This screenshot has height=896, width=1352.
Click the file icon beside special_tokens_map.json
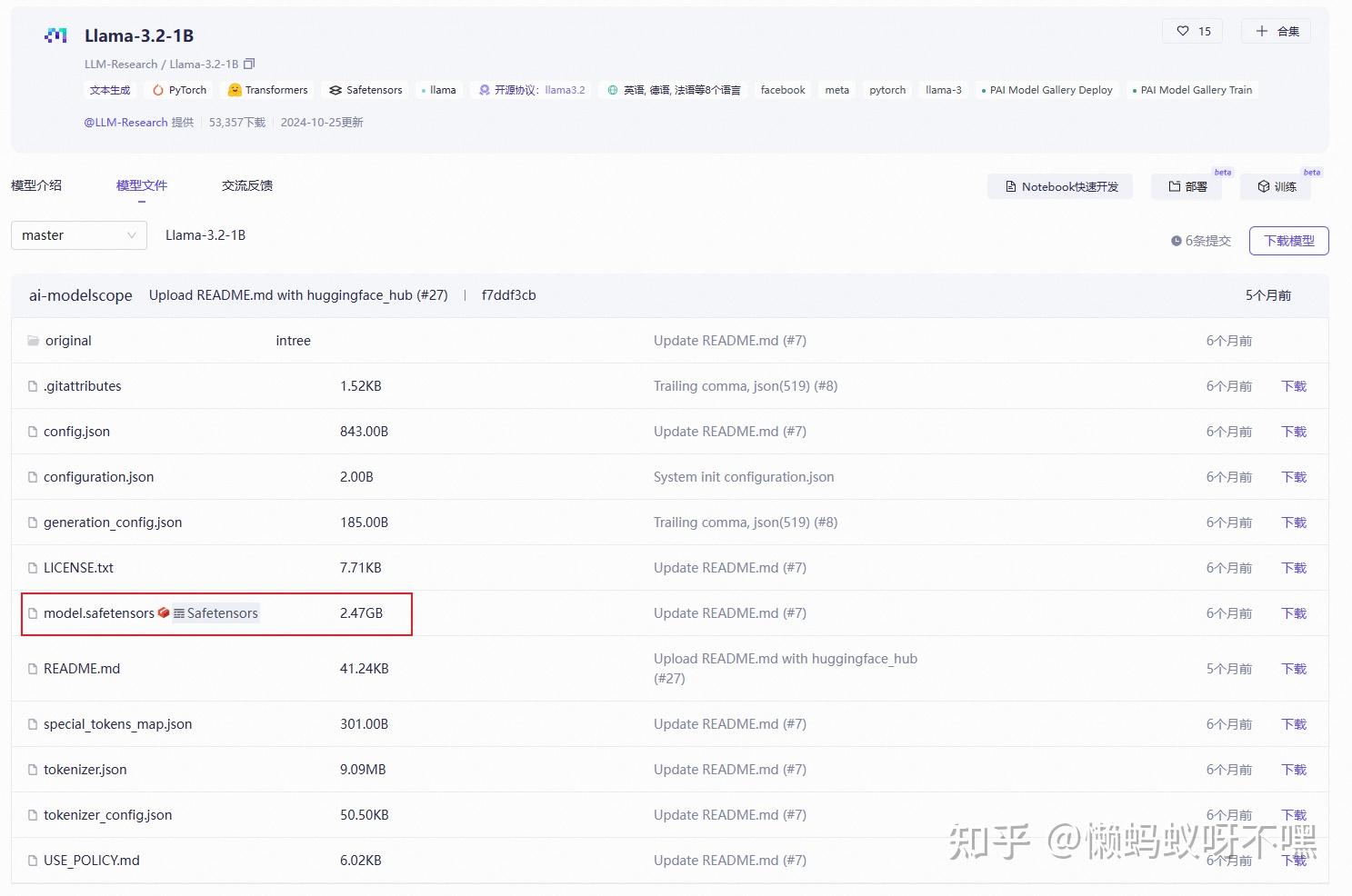pos(33,724)
